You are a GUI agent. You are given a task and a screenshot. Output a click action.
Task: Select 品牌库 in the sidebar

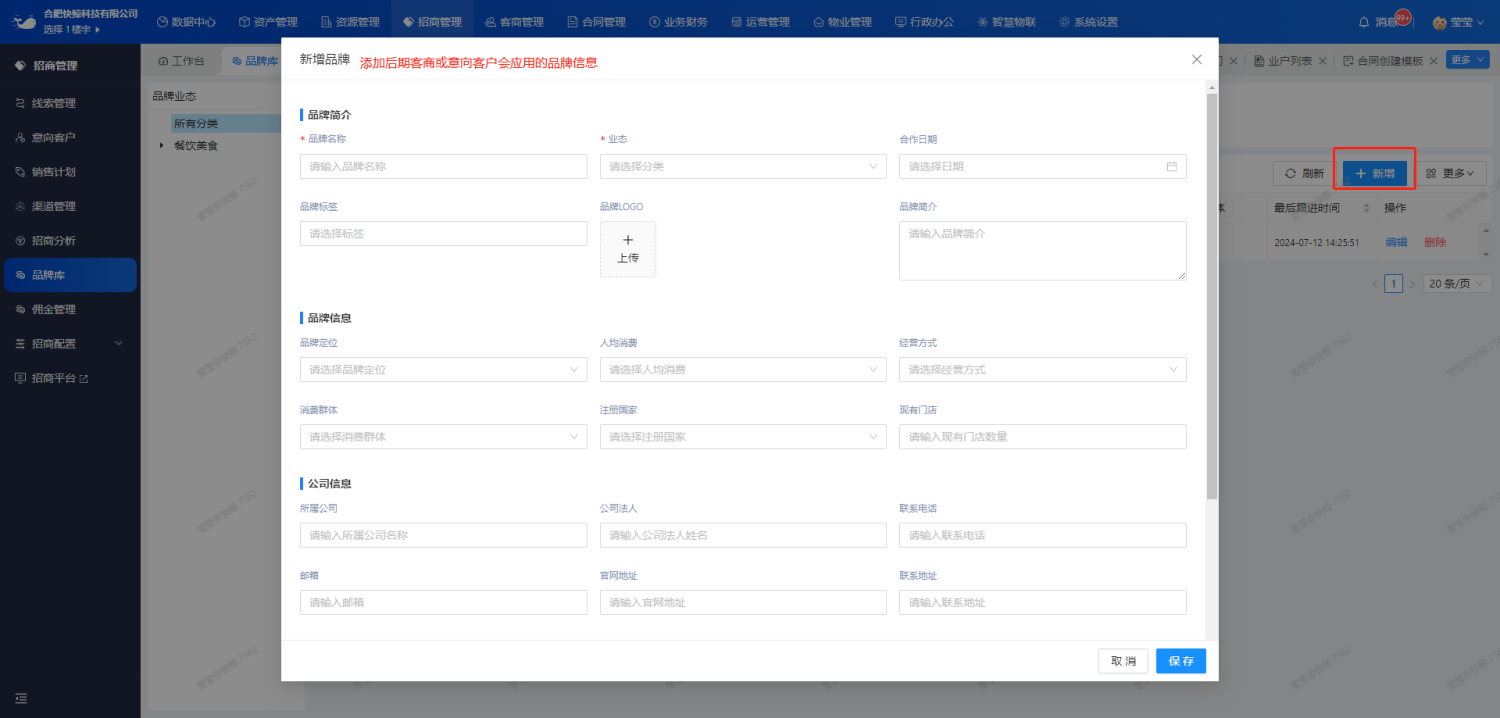70,275
